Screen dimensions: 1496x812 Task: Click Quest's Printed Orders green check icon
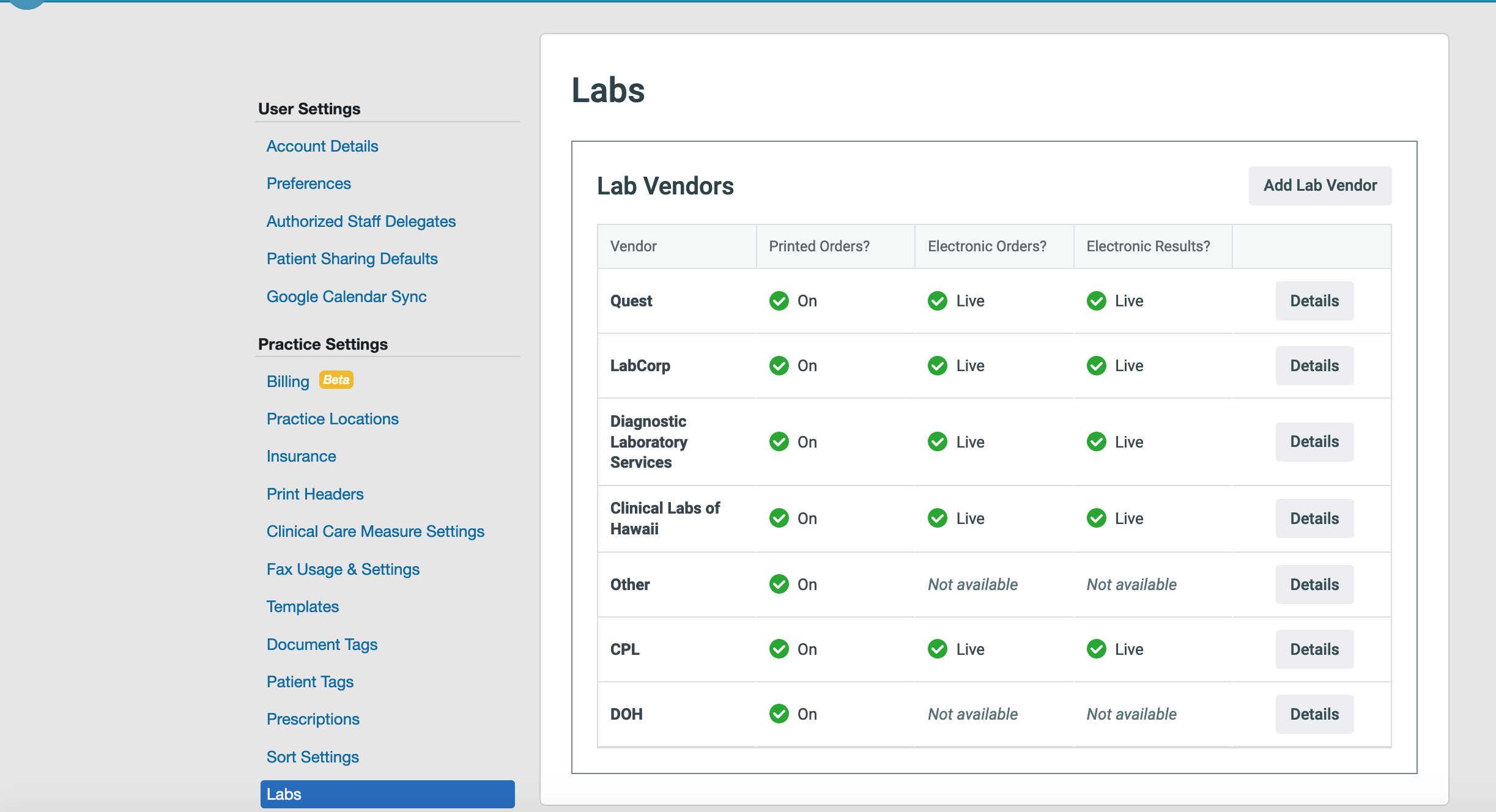[x=779, y=301]
